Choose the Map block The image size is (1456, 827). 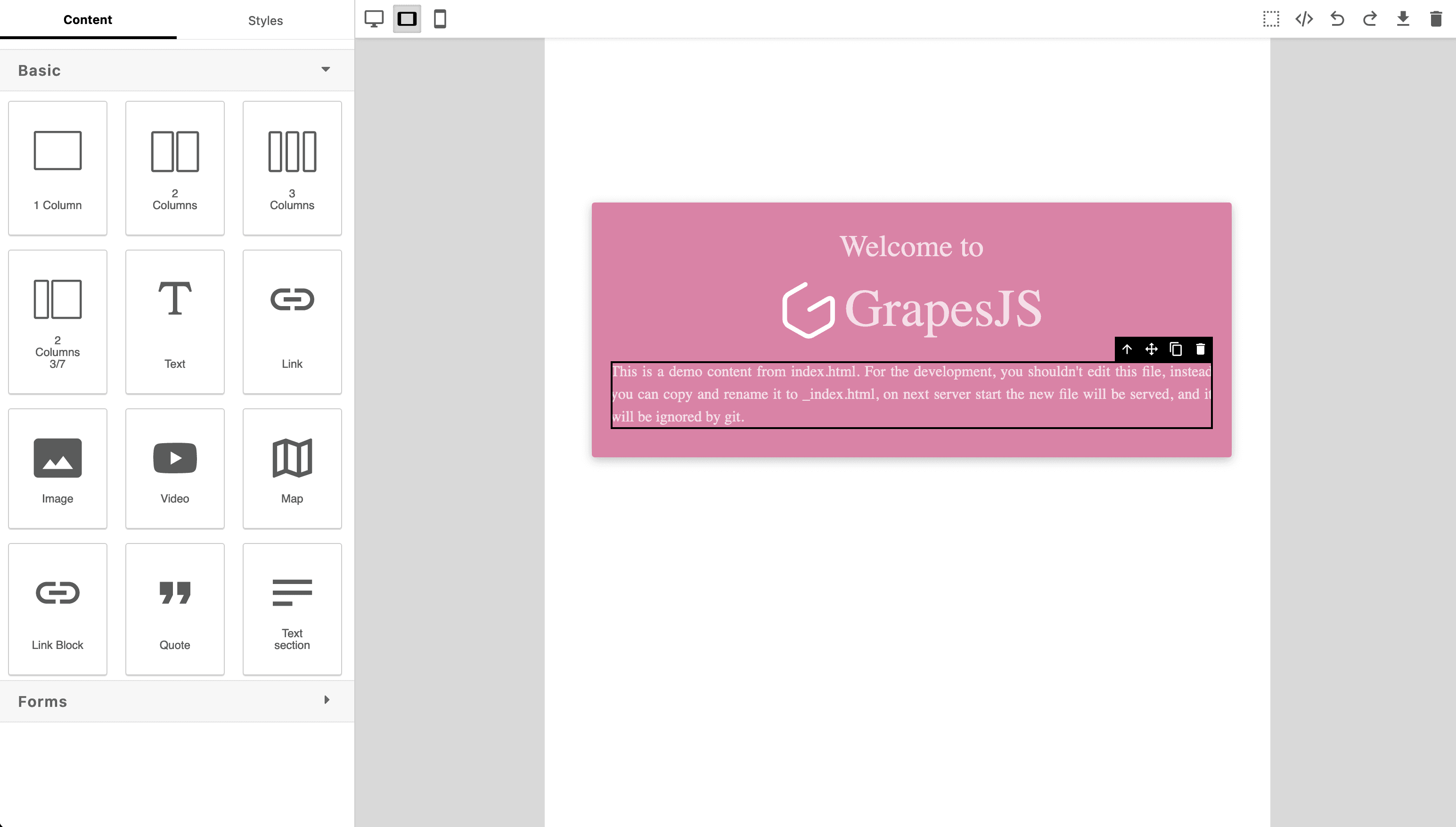pyautogui.click(x=292, y=469)
